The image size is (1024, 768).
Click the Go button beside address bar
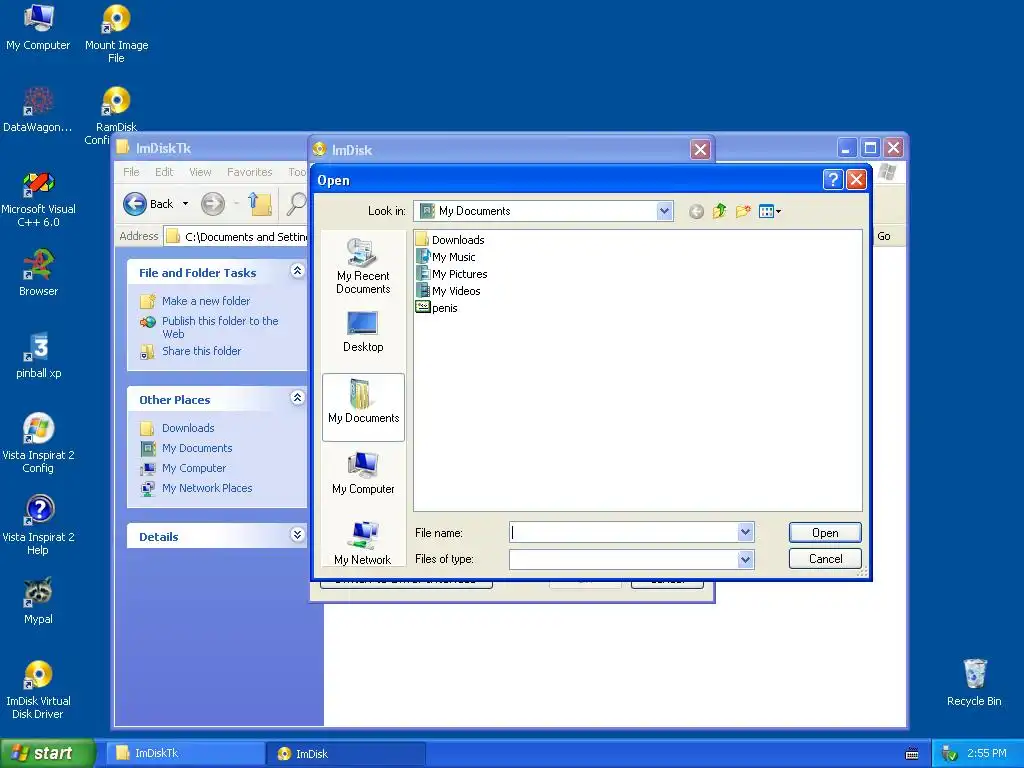click(884, 236)
